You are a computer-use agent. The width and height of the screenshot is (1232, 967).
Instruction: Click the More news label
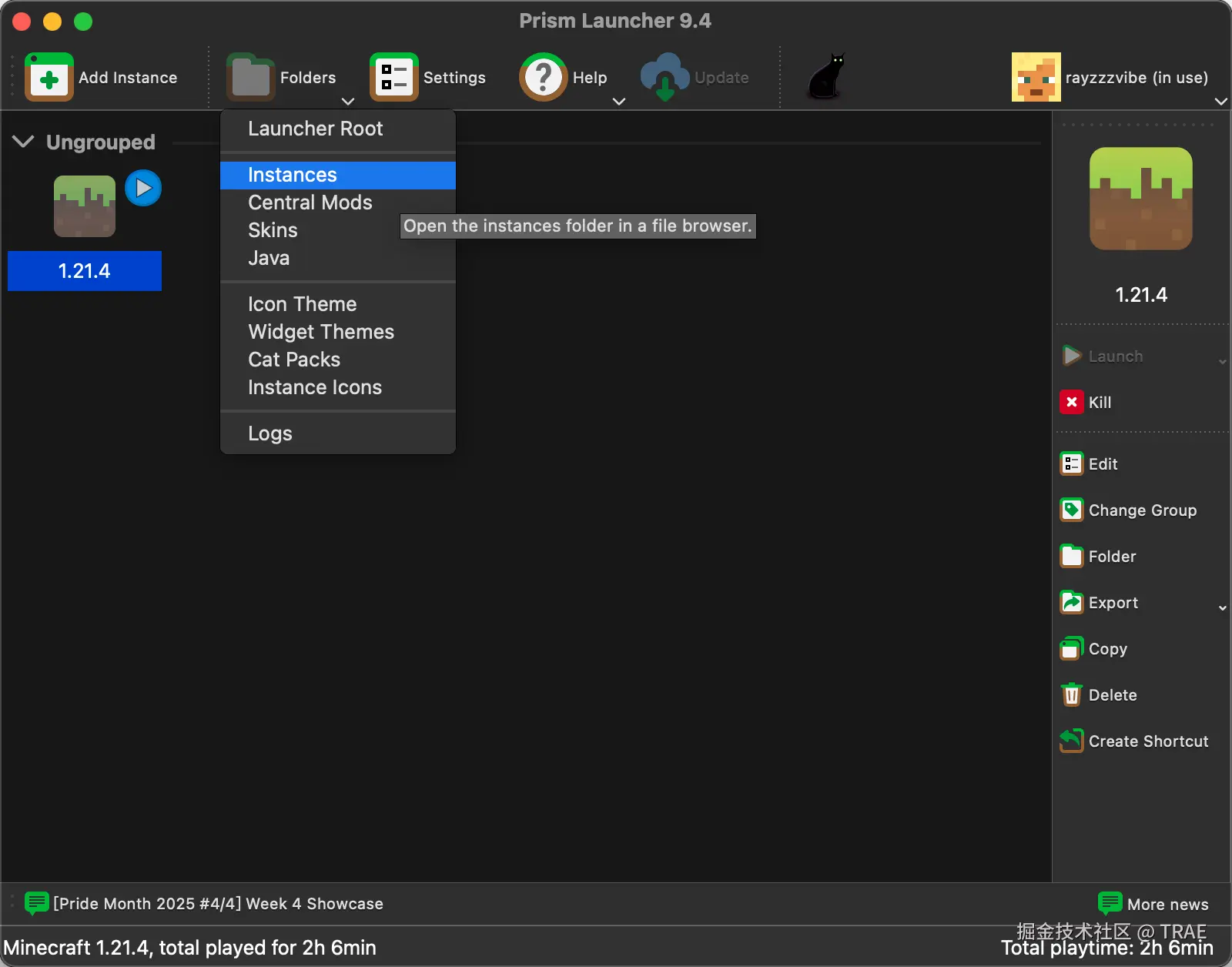(x=1167, y=904)
